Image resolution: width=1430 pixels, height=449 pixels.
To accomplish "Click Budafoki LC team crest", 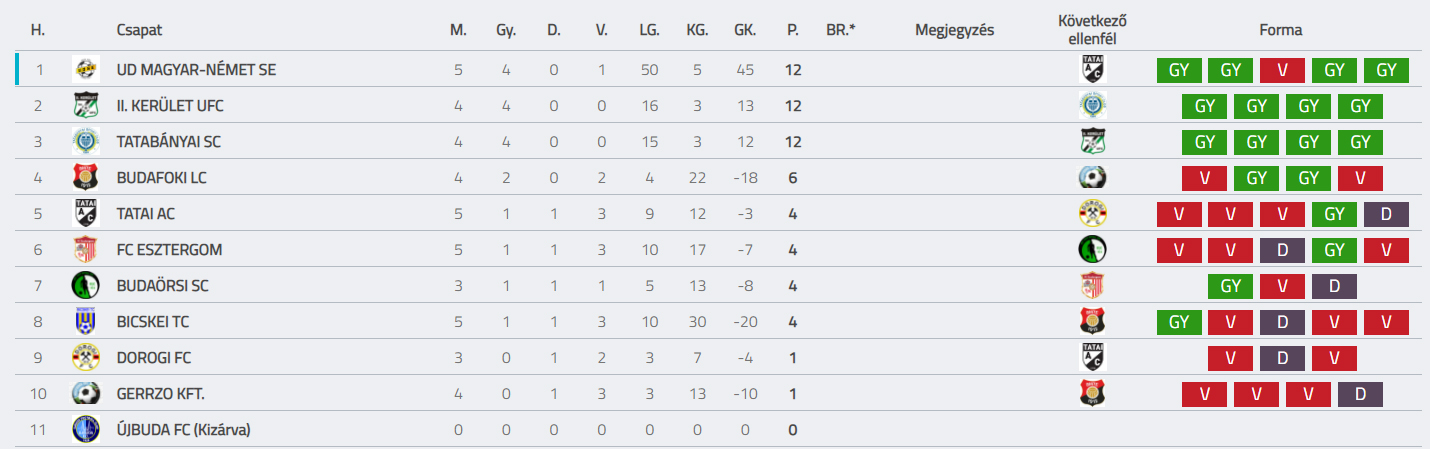I will [86, 178].
